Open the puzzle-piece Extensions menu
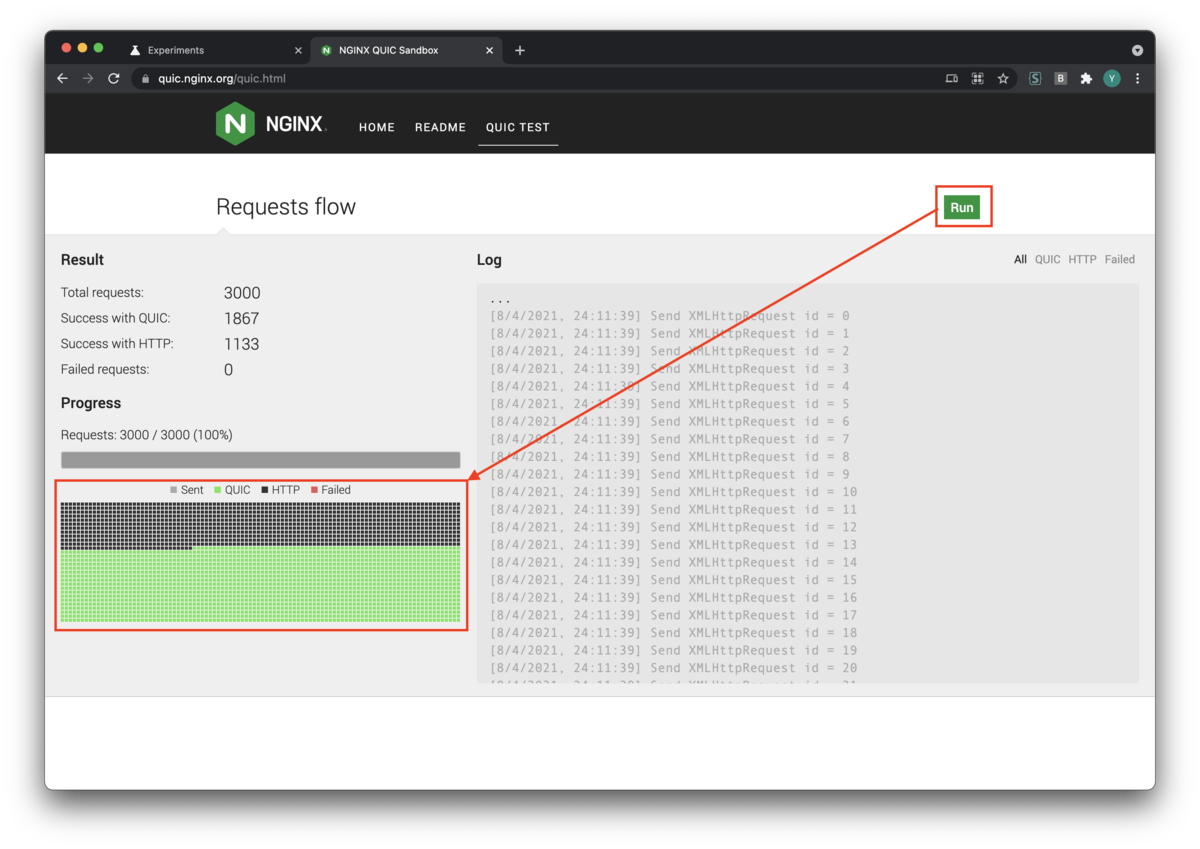The width and height of the screenshot is (1200, 849). click(x=1086, y=78)
